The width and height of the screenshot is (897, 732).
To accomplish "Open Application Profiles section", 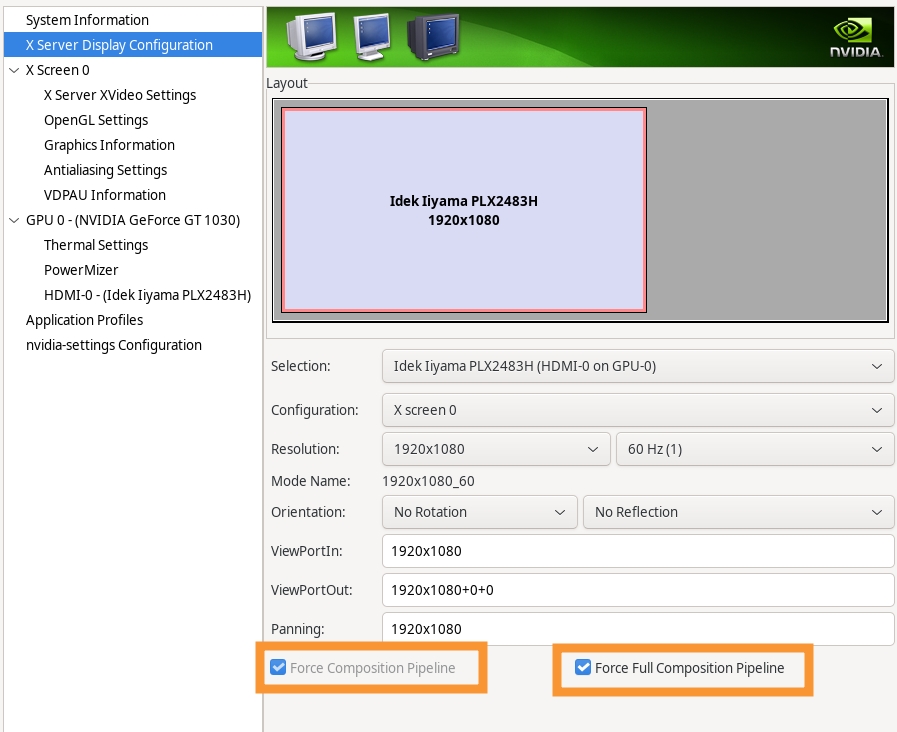I will 84,320.
